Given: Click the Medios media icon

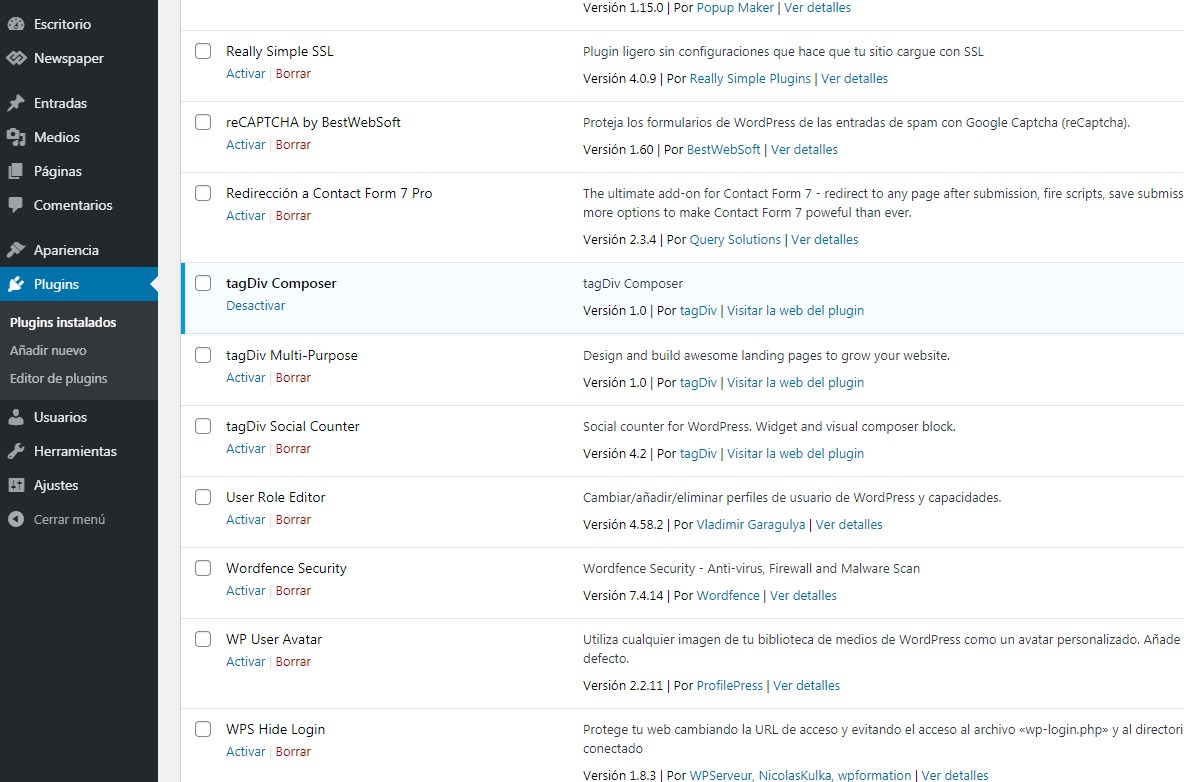Looking at the screenshot, I should tap(16, 137).
